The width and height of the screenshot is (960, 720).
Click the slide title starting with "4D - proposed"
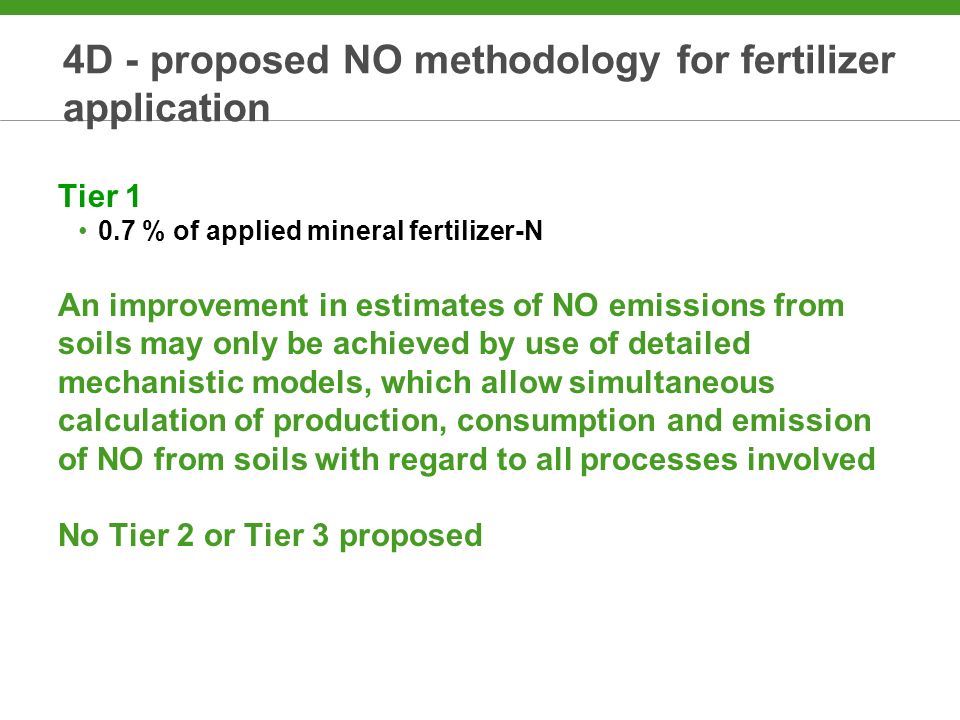[479, 84]
